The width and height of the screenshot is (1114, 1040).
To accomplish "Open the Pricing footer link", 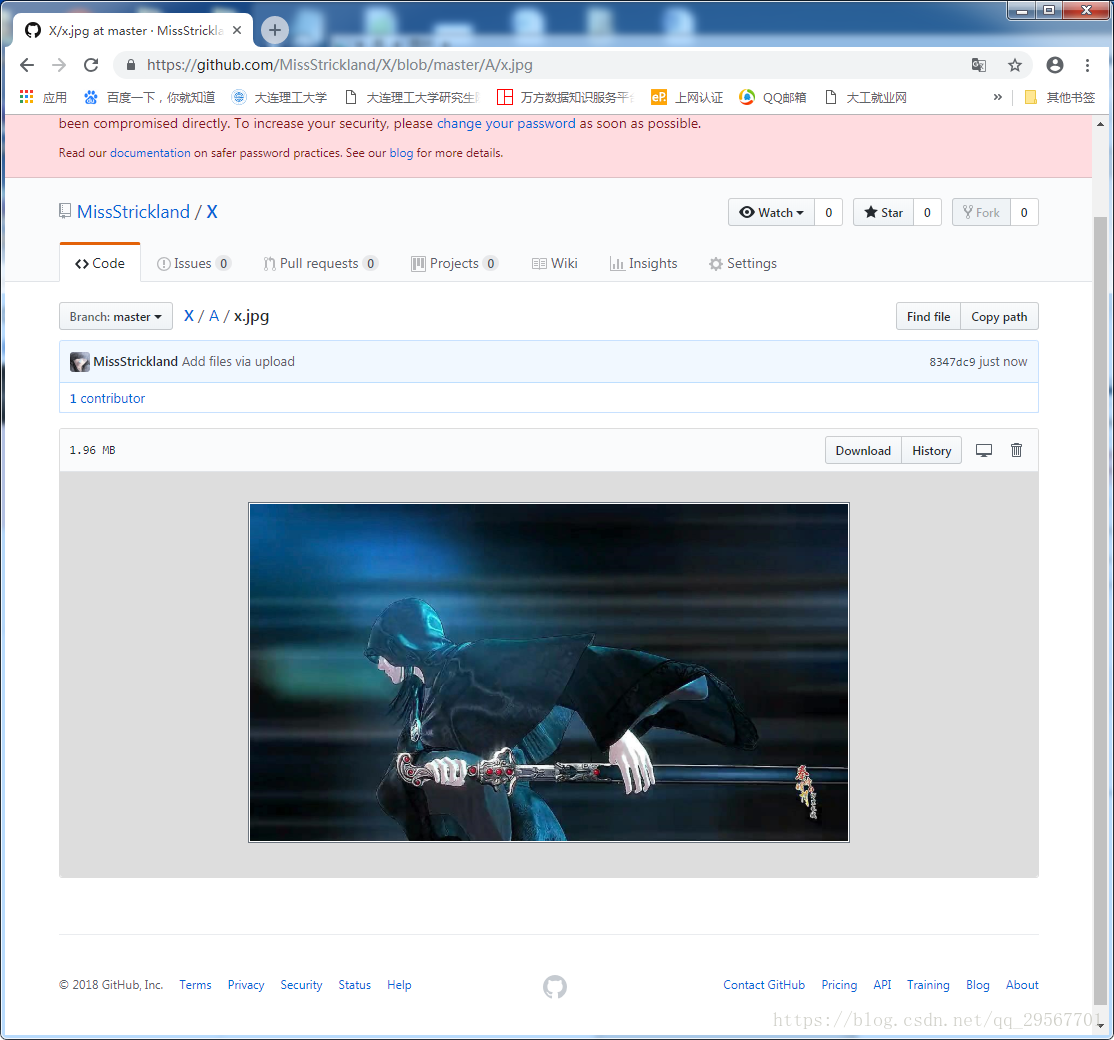I will click(839, 985).
